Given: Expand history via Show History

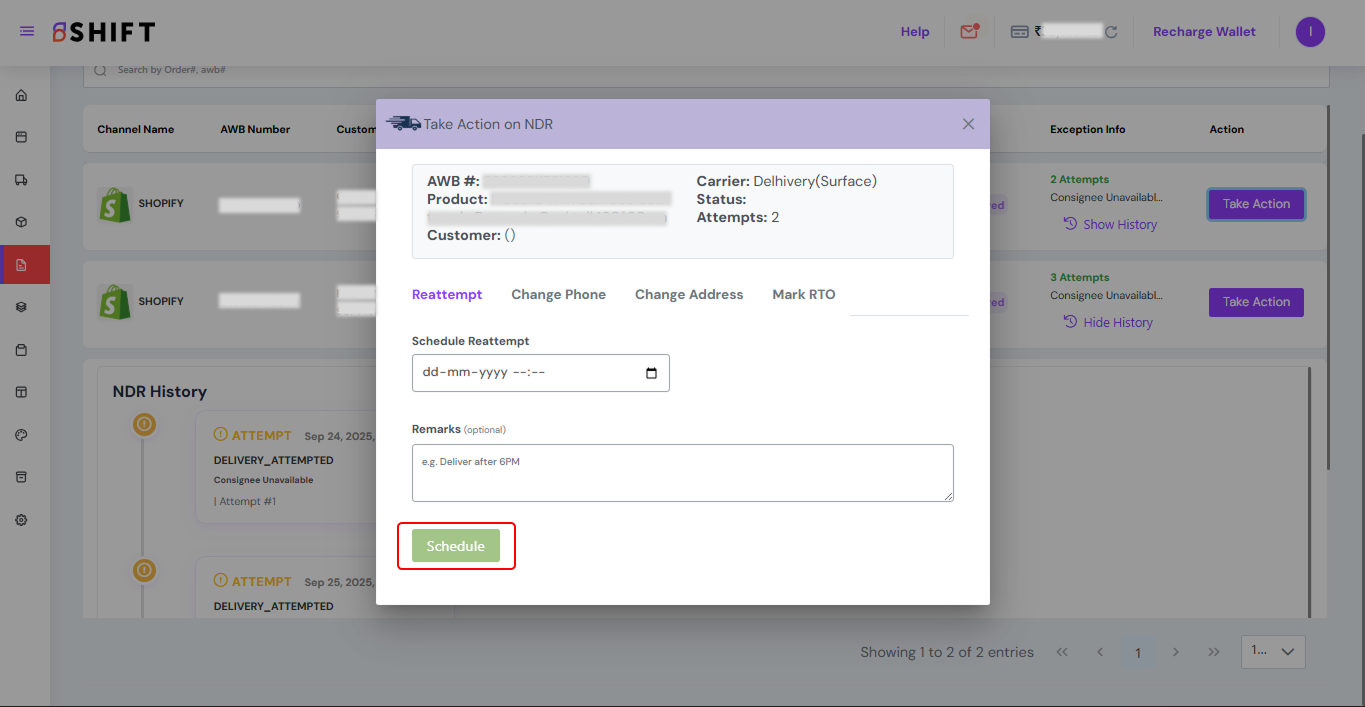Looking at the screenshot, I should click(1110, 225).
